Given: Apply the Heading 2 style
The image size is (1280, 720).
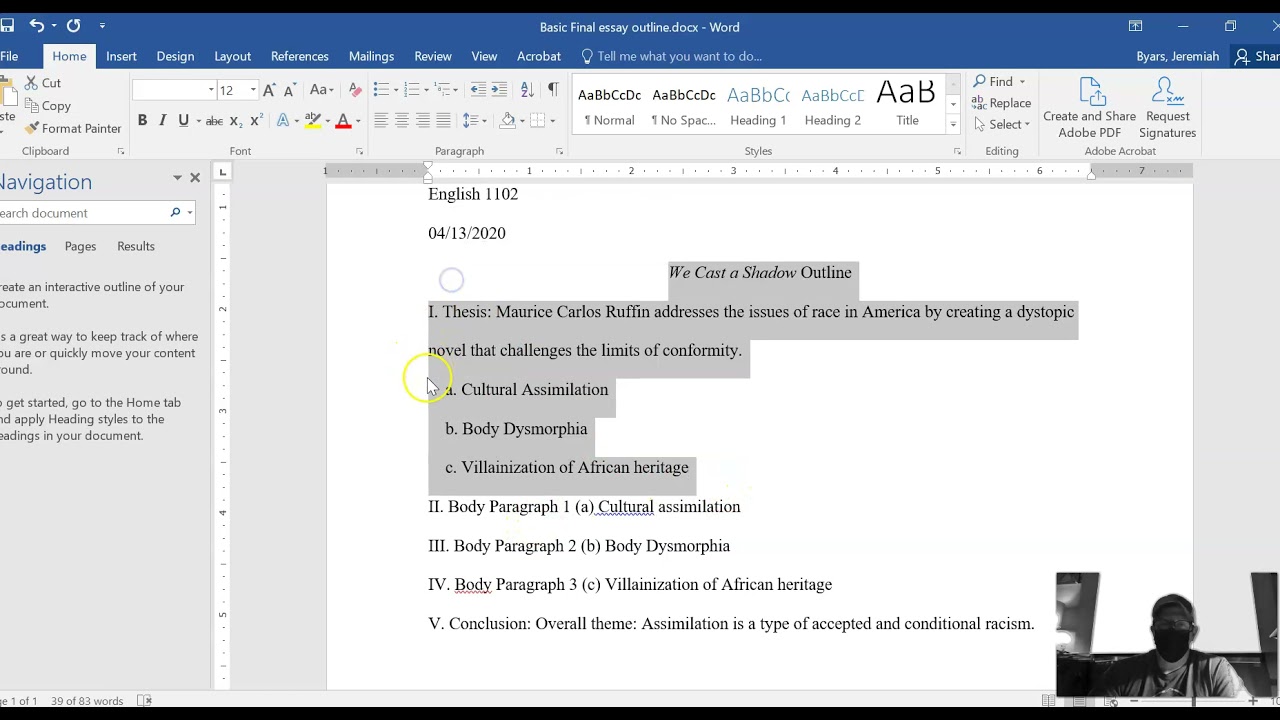Looking at the screenshot, I should point(832,105).
